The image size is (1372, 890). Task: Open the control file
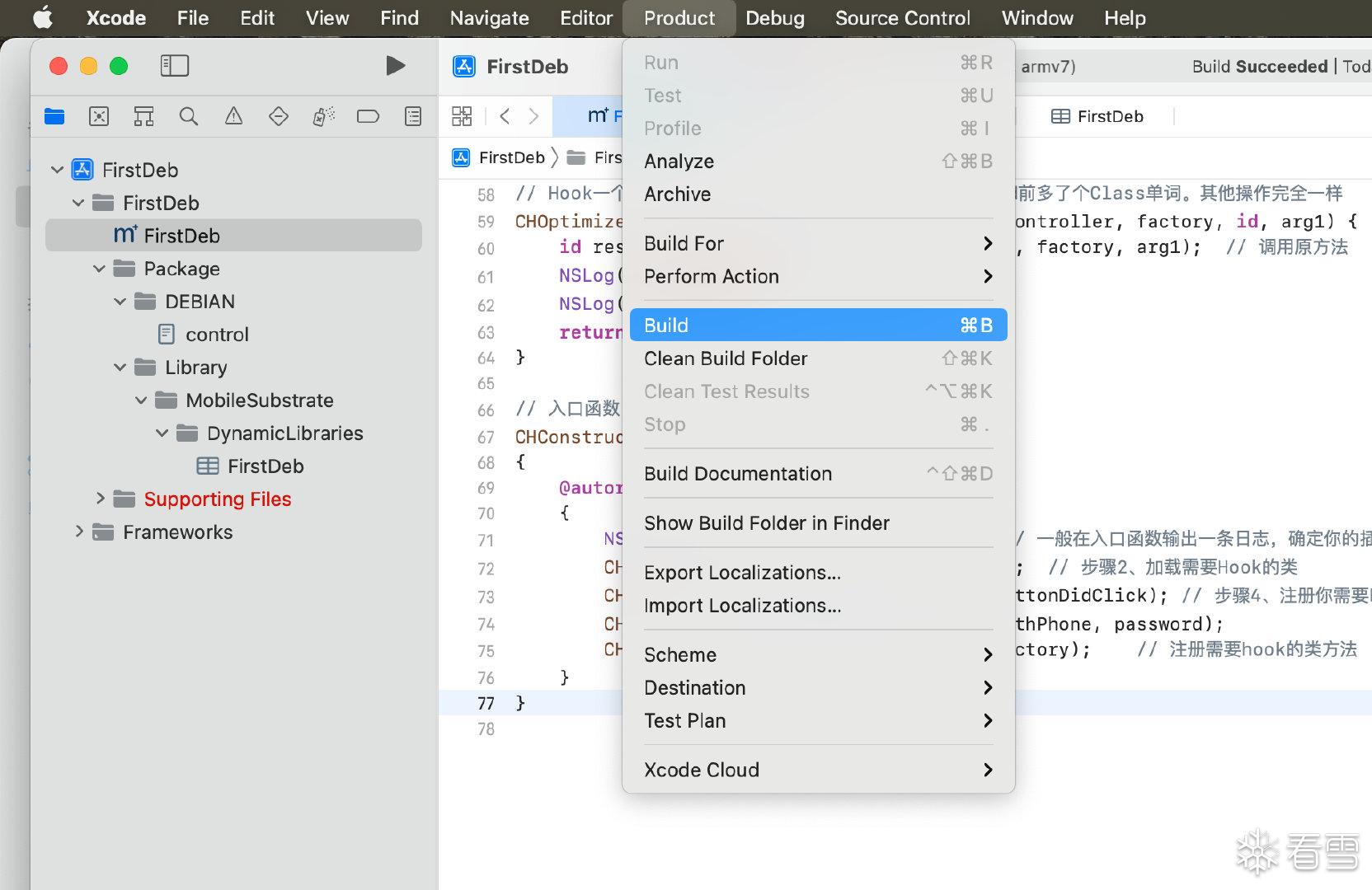click(217, 335)
